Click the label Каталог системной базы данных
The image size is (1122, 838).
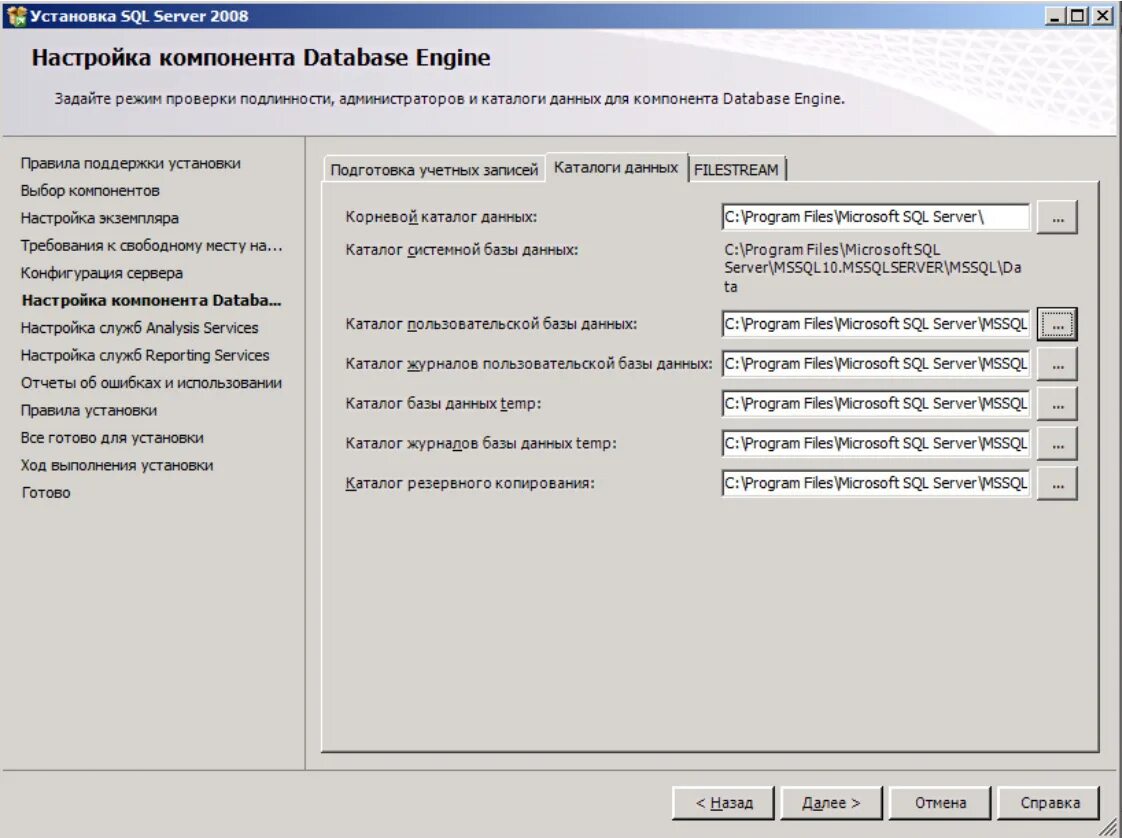[462, 250]
